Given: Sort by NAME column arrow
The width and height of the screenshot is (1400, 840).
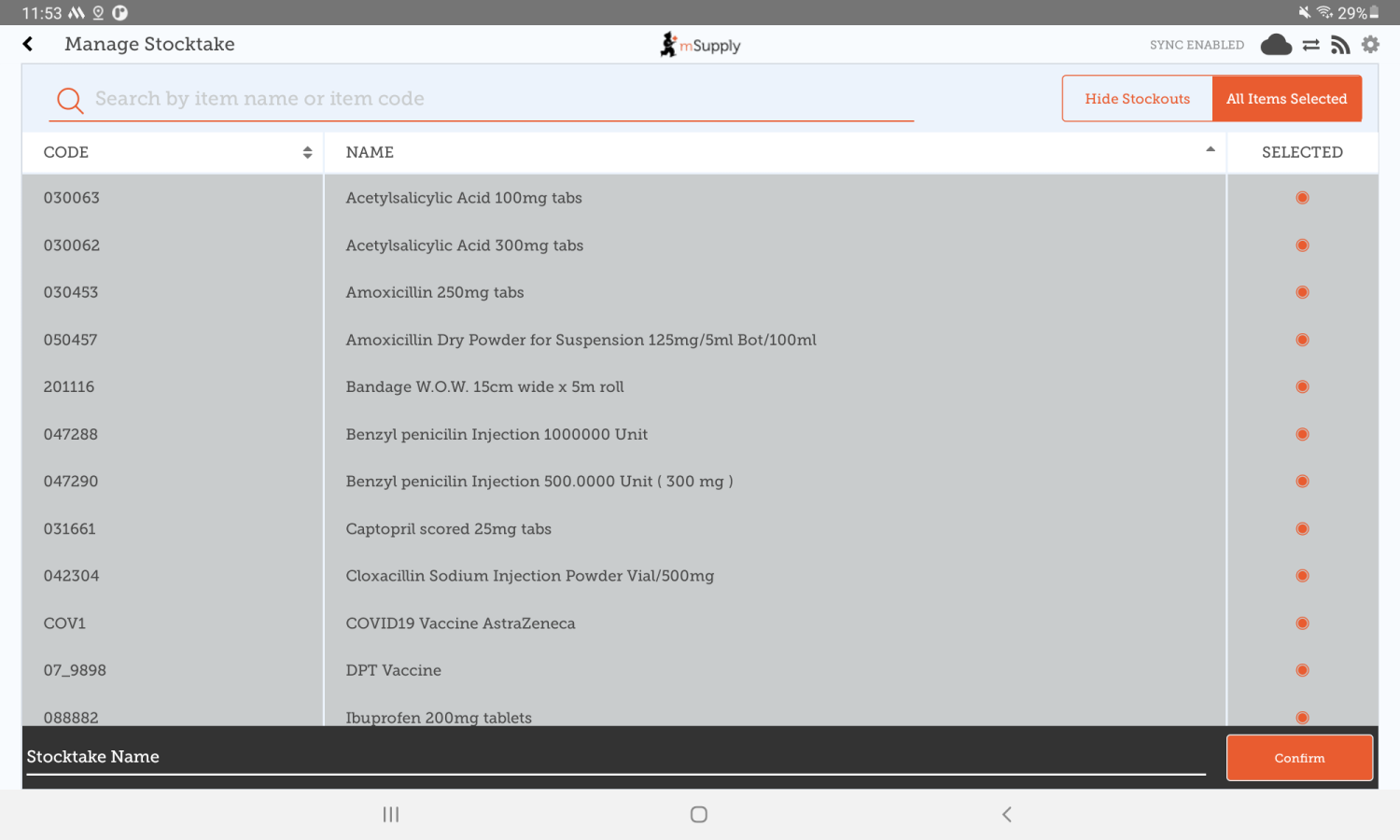Looking at the screenshot, I should pos(1210,150).
